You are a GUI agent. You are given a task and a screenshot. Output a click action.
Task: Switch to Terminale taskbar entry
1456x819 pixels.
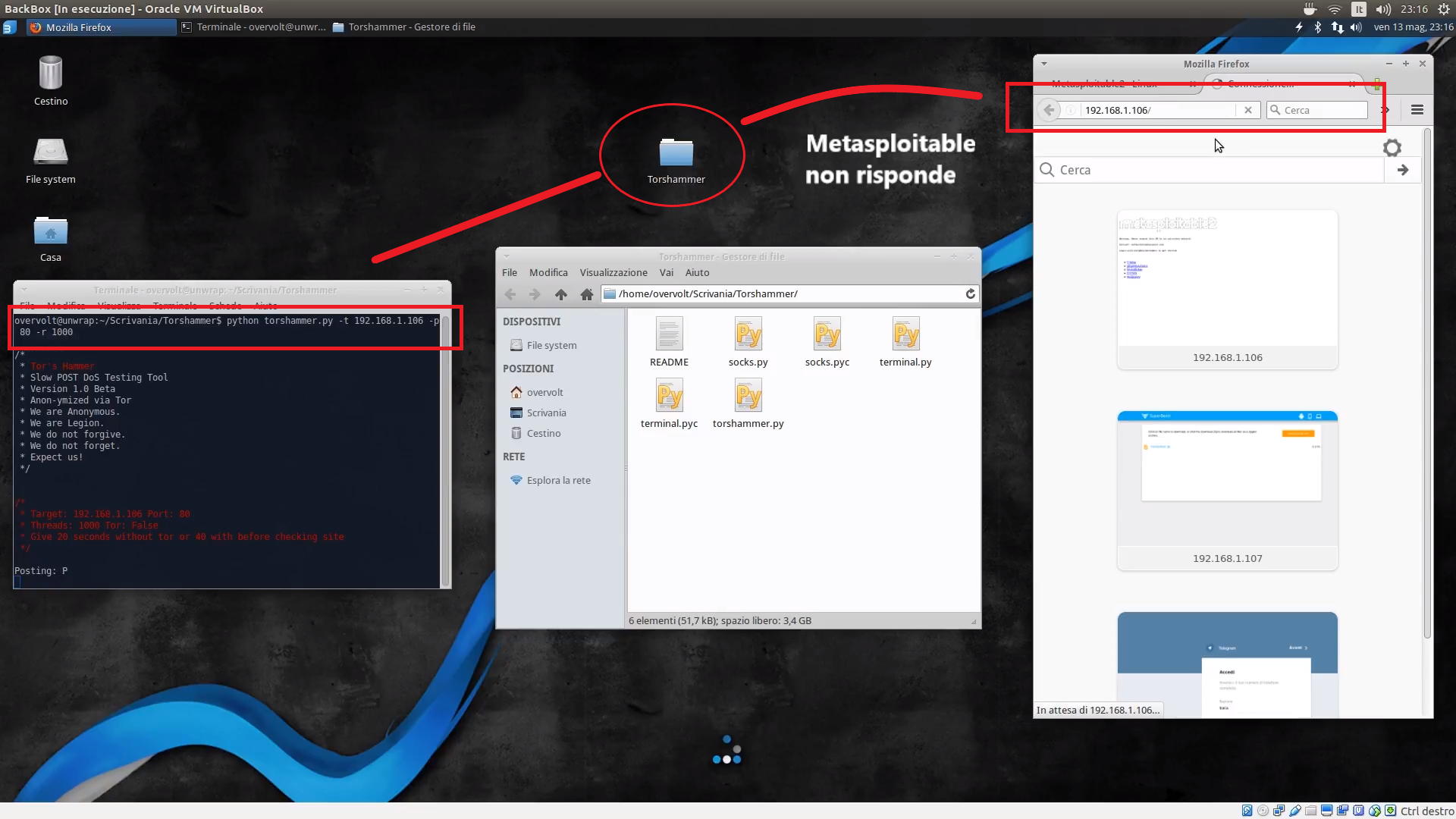(253, 27)
